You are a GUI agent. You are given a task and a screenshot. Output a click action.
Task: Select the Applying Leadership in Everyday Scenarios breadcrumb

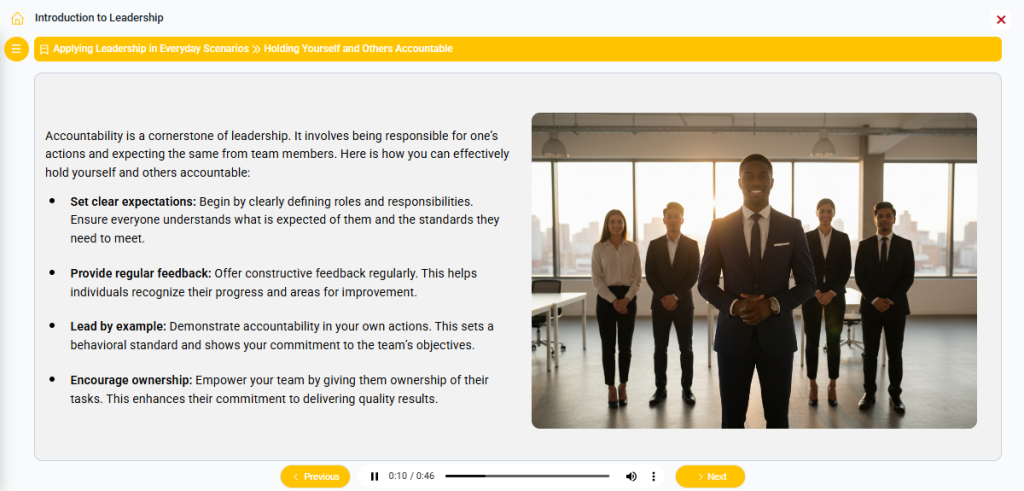[x=151, y=49]
